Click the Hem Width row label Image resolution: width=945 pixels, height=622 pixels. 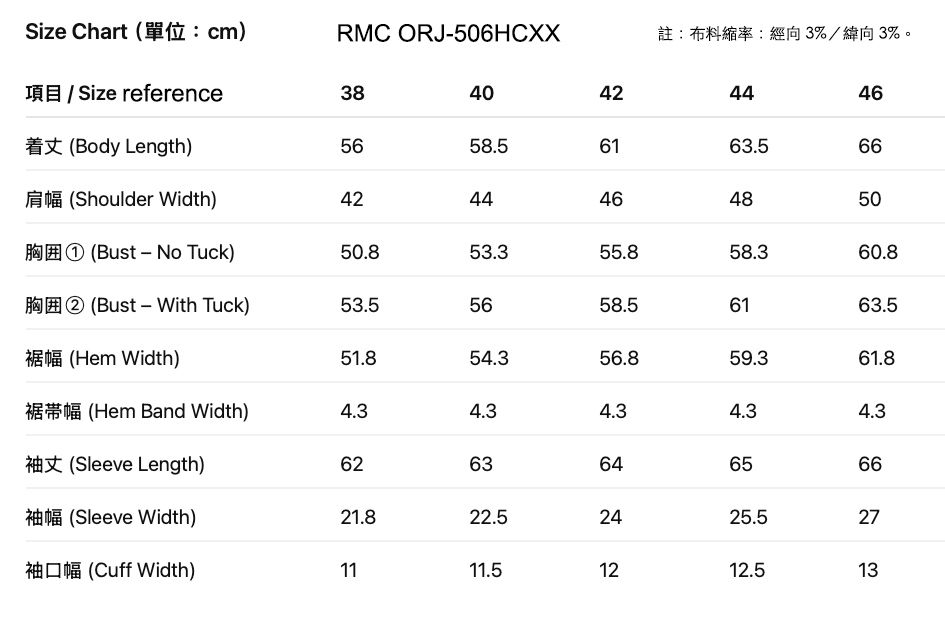pyautogui.click(x=102, y=359)
